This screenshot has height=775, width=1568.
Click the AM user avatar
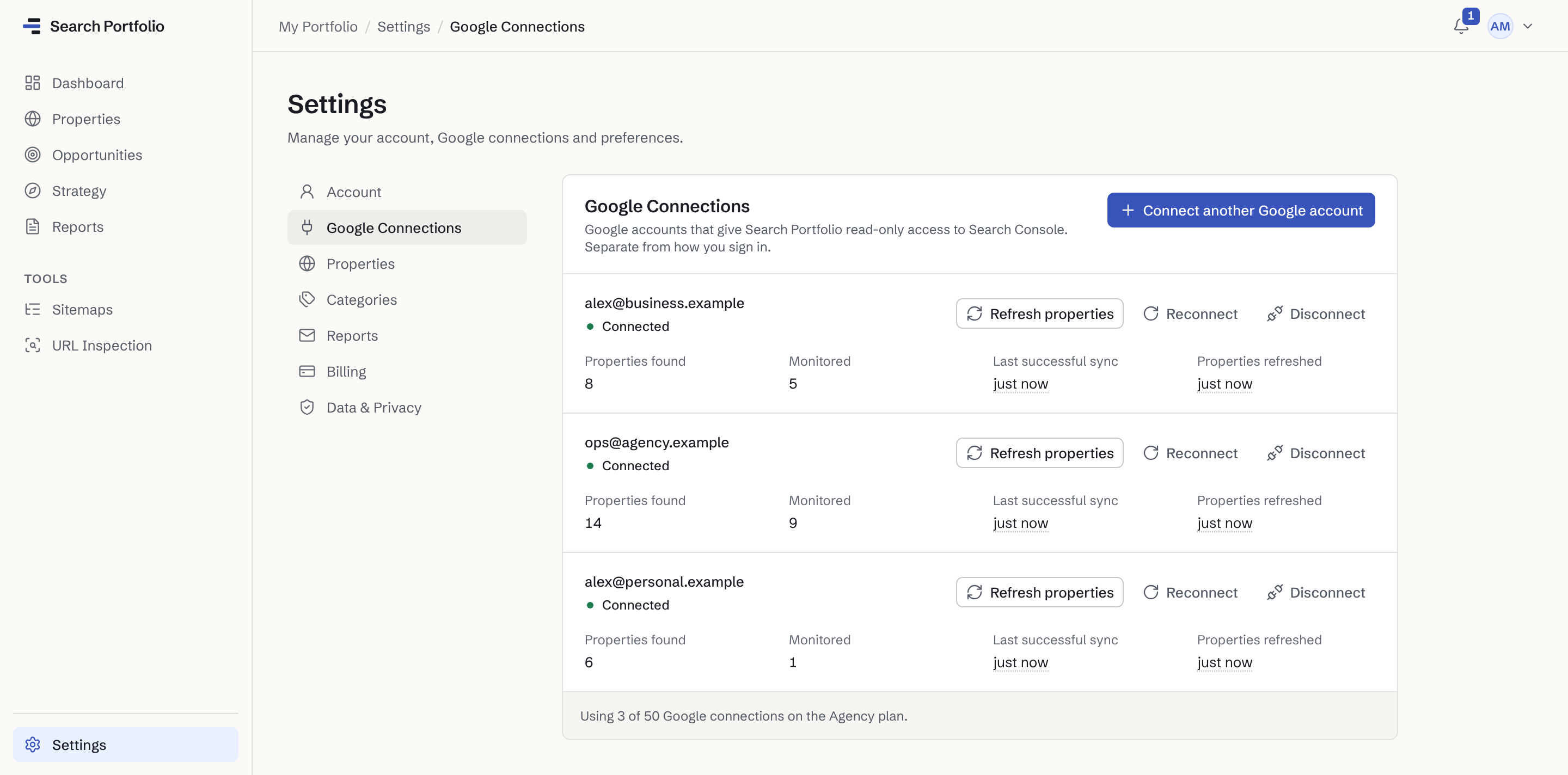coord(1500,26)
